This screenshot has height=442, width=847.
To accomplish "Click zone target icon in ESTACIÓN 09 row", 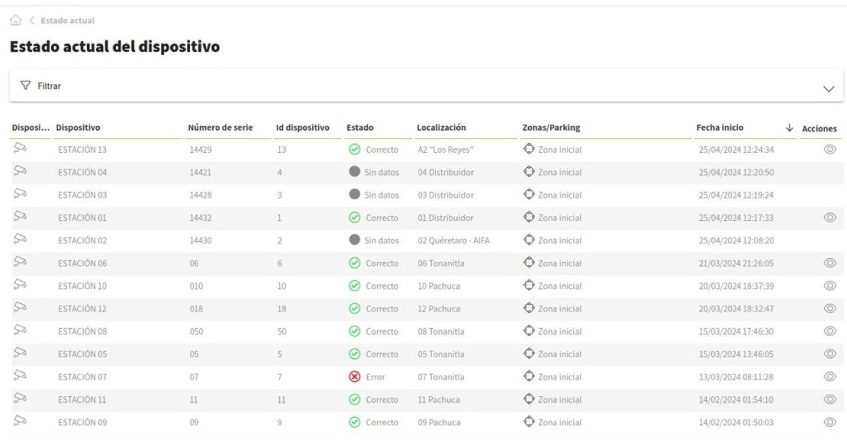I will point(529,421).
